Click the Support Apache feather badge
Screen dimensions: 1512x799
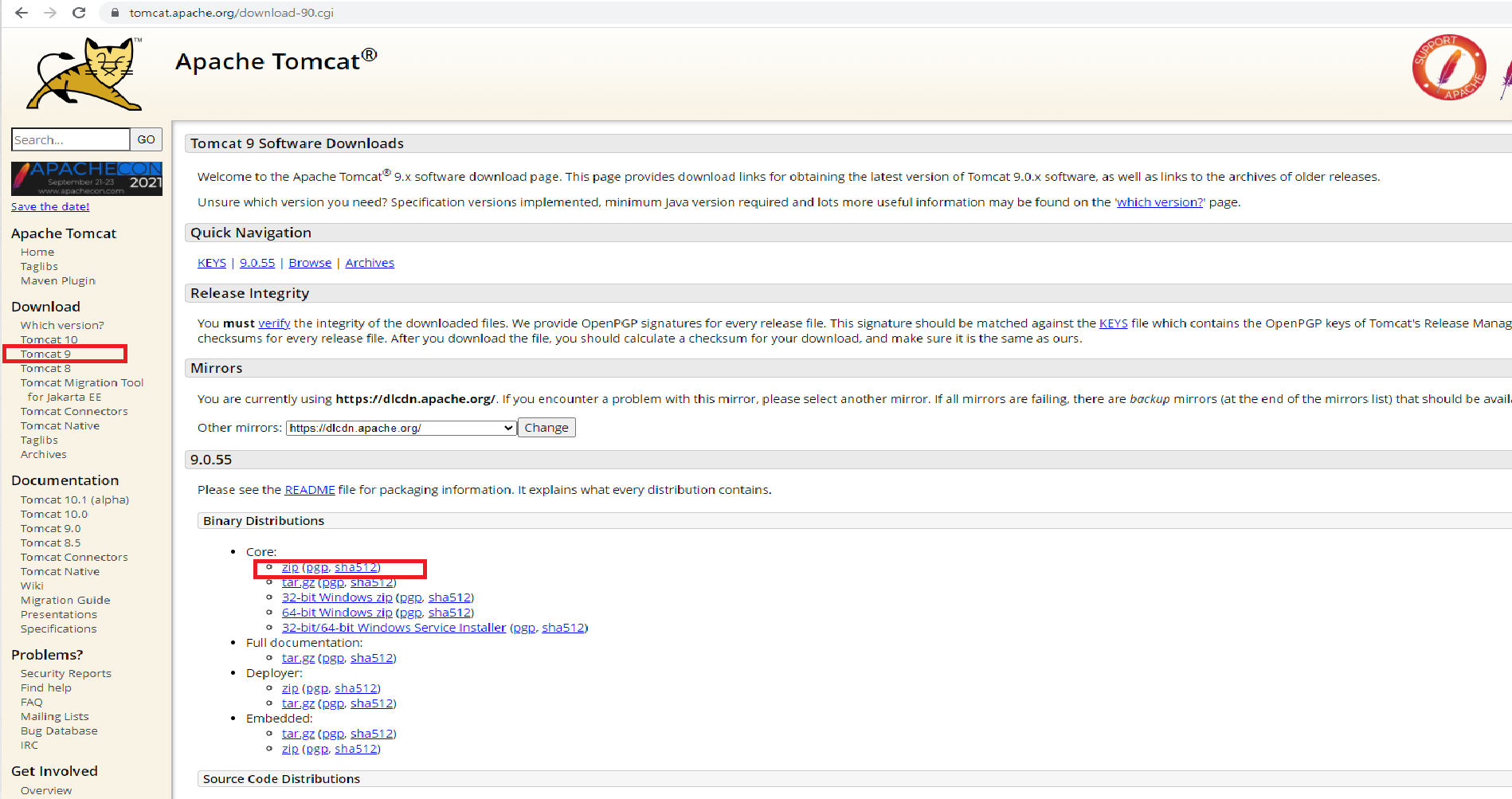1449,67
